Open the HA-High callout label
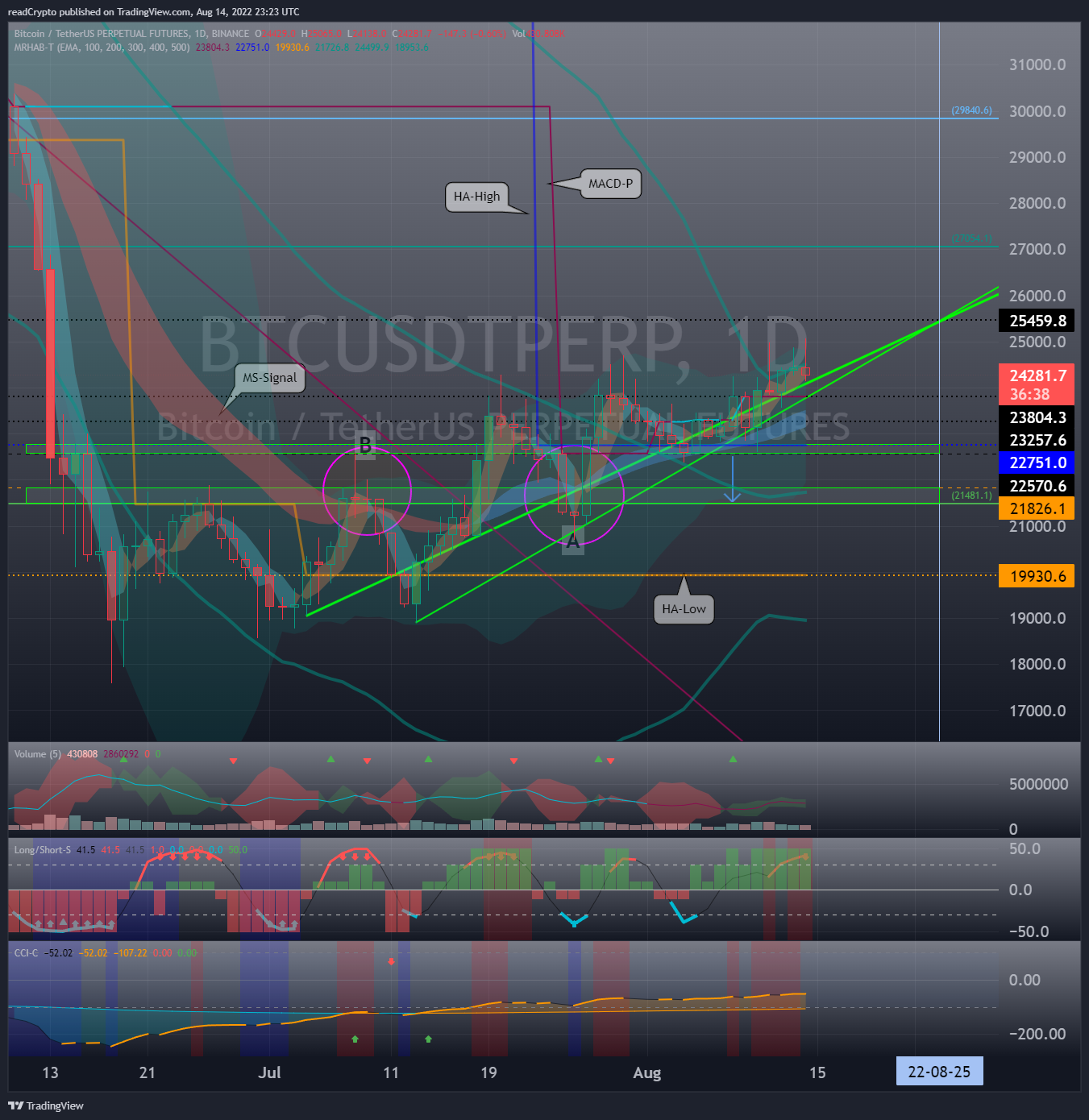The height and width of the screenshot is (1120, 1089). pos(476,197)
